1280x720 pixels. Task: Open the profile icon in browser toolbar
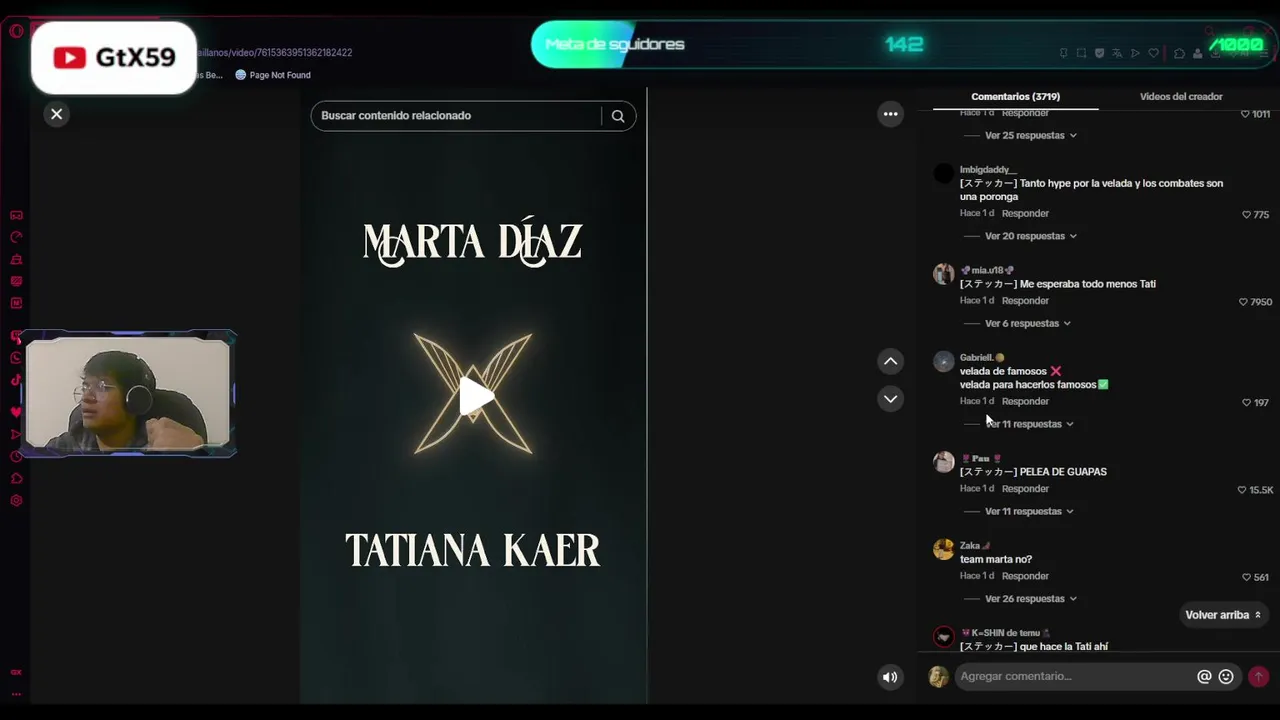[1197, 53]
